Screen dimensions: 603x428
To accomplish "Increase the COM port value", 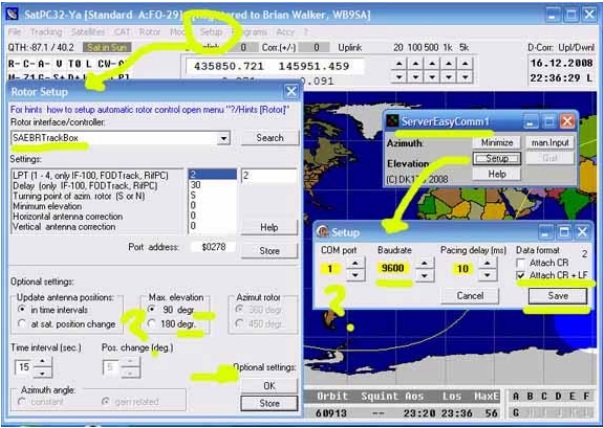I will tap(352, 263).
